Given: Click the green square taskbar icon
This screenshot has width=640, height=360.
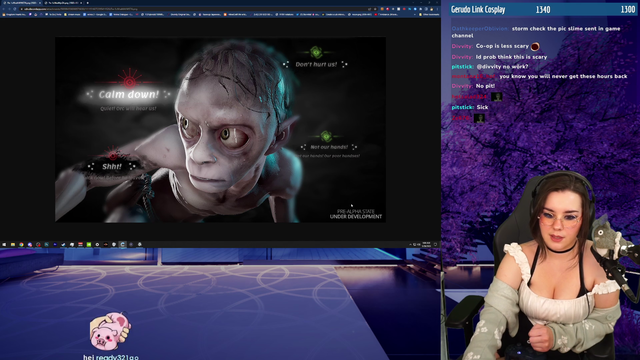Looking at the screenshot, I should click(89, 244).
